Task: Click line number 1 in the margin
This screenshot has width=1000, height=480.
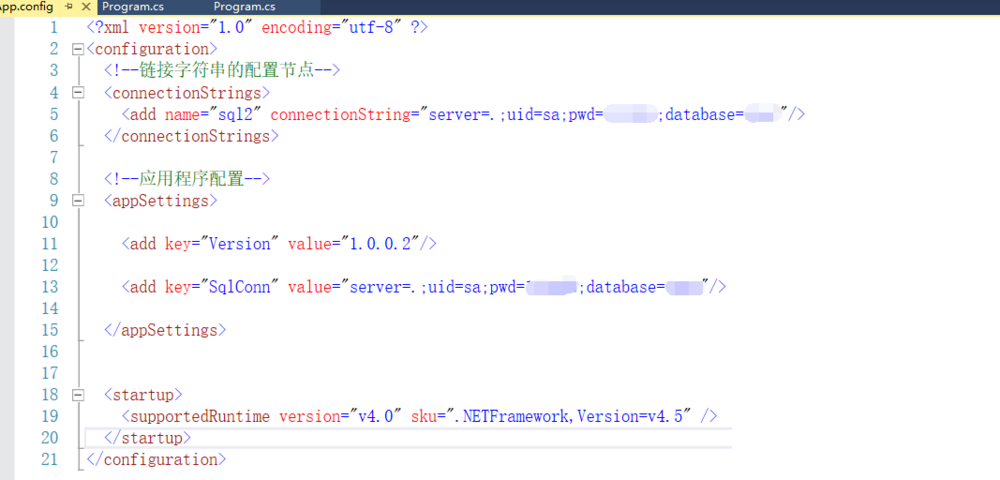Action: point(53,27)
